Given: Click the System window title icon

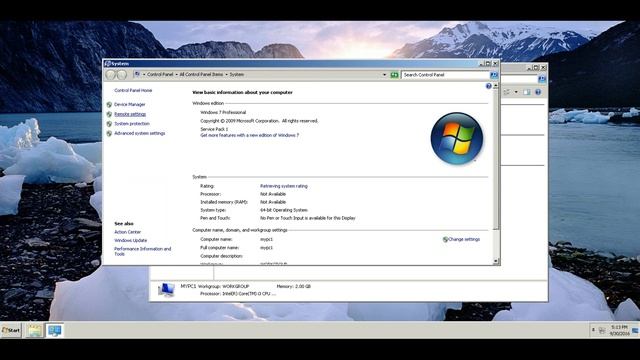Looking at the screenshot, I should [x=108, y=64].
